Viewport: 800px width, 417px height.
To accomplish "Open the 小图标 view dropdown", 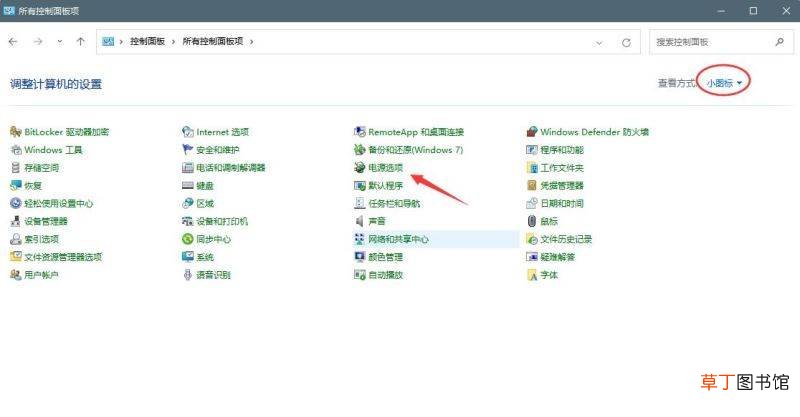I will [724, 83].
